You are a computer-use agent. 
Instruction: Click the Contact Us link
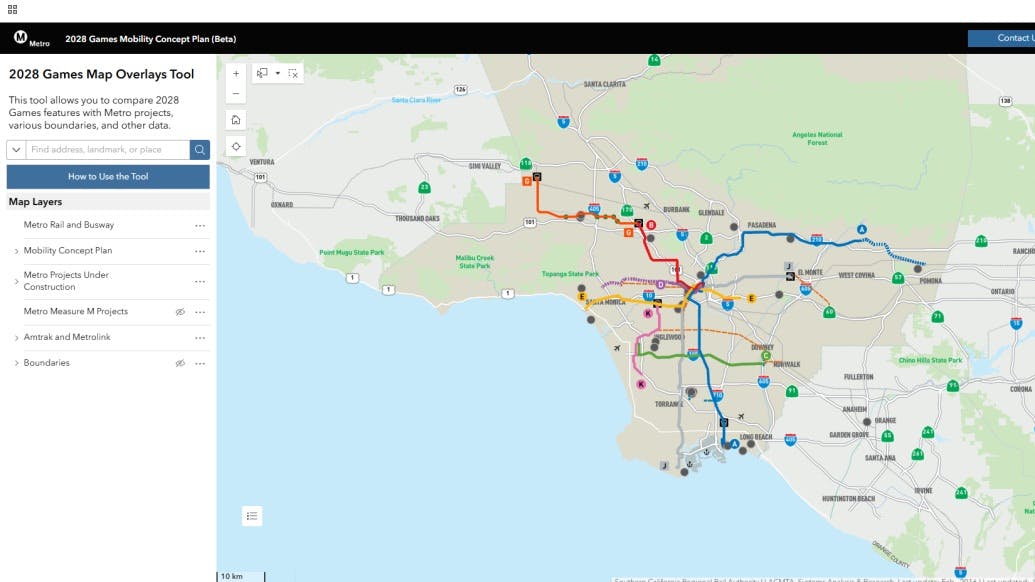pyautogui.click(x=1015, y=37)
